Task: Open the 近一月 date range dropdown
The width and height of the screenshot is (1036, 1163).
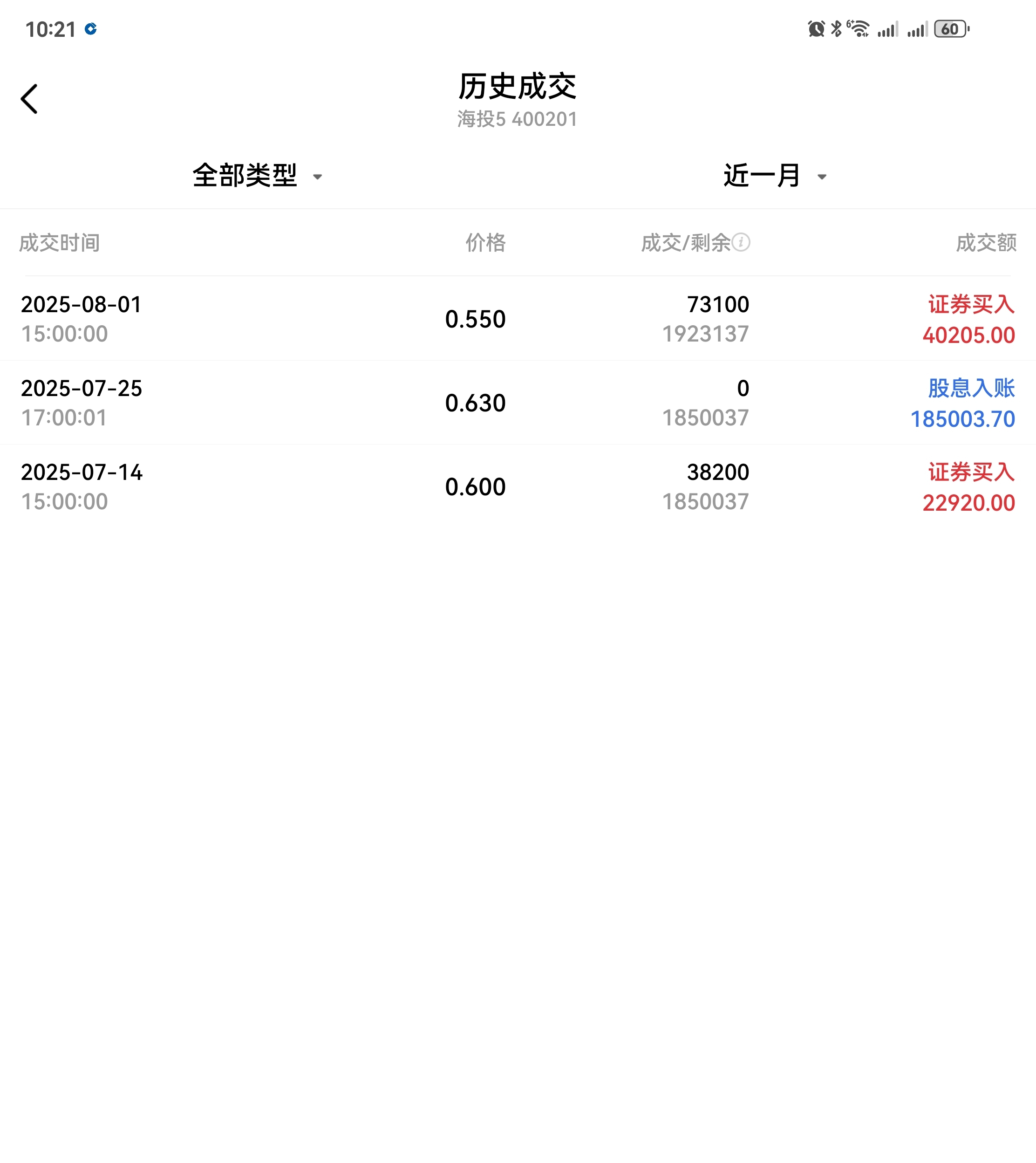Action: coord(775,175)
